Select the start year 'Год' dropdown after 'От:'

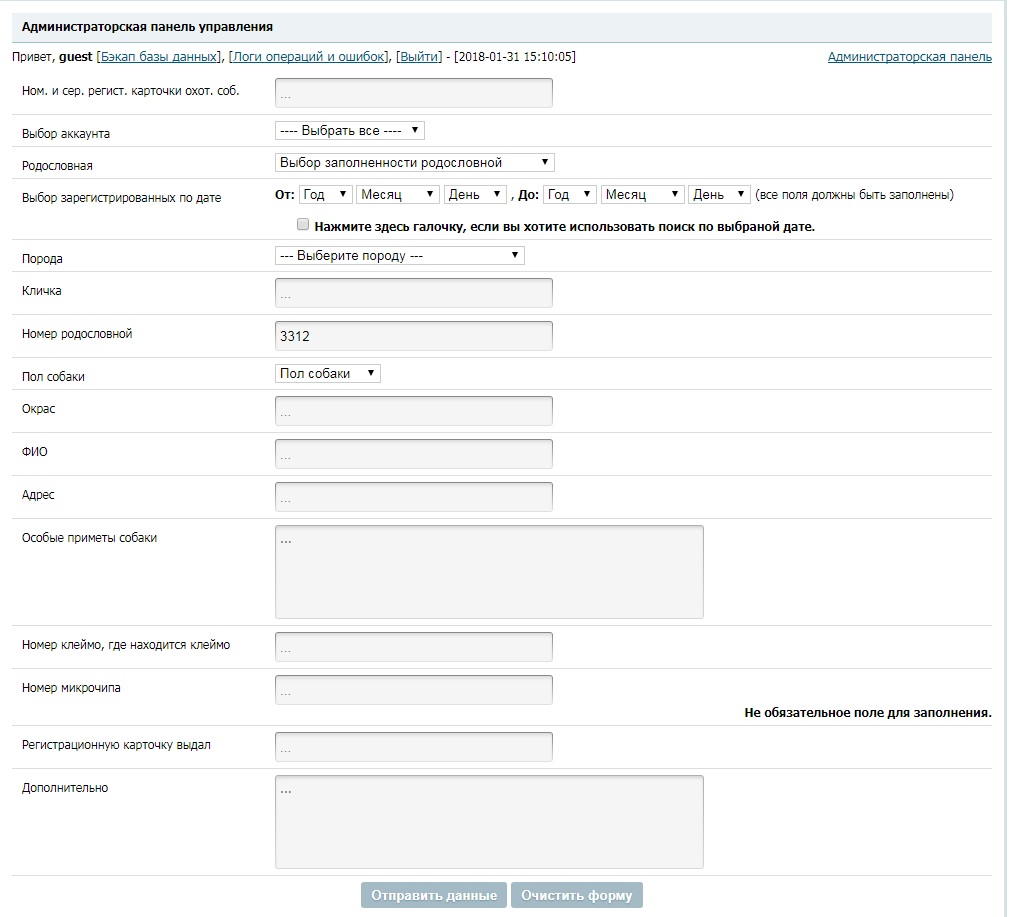[325, 194]
